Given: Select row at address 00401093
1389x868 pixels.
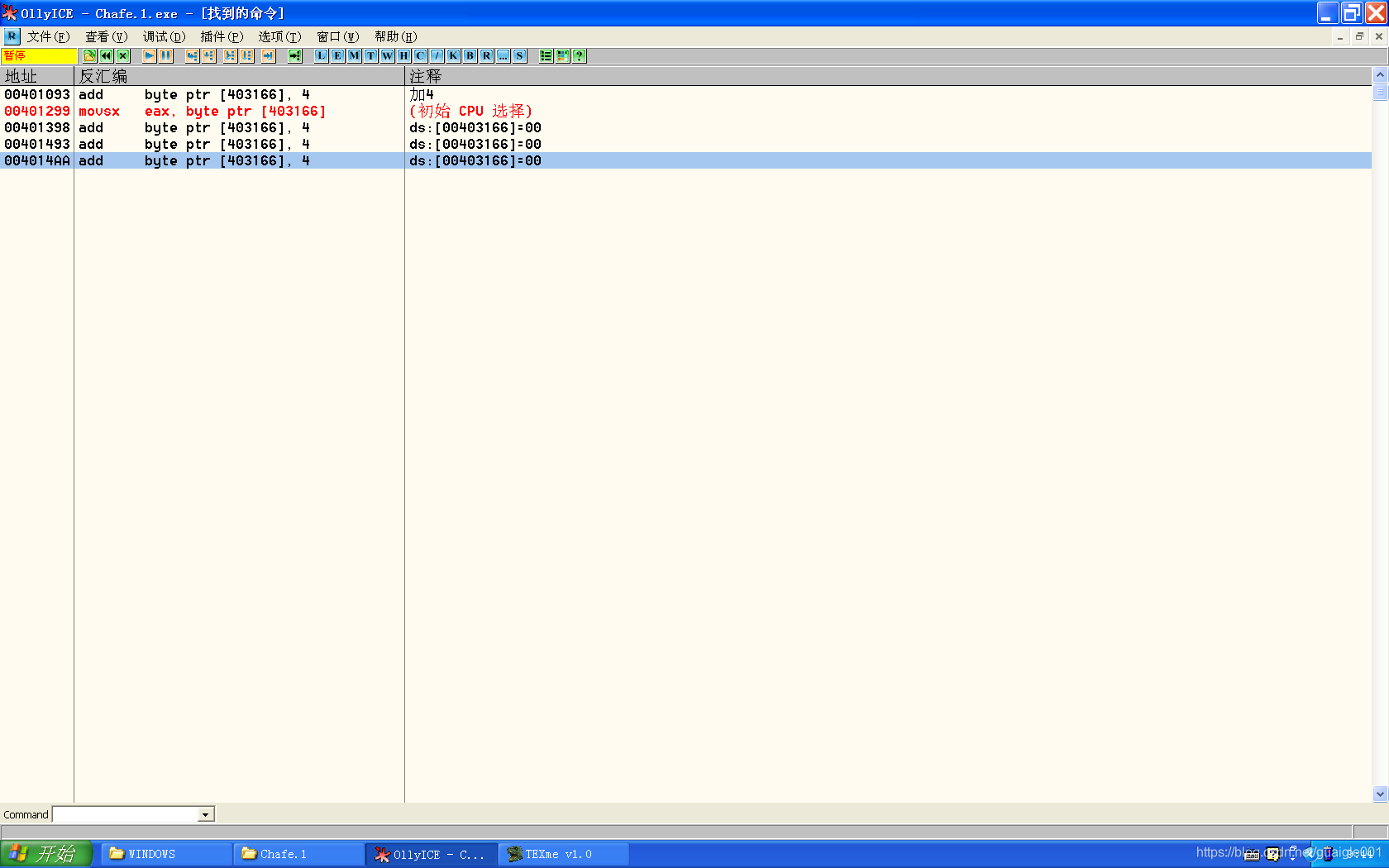Looking at the screenshot, I should click(x=685, y=94).
